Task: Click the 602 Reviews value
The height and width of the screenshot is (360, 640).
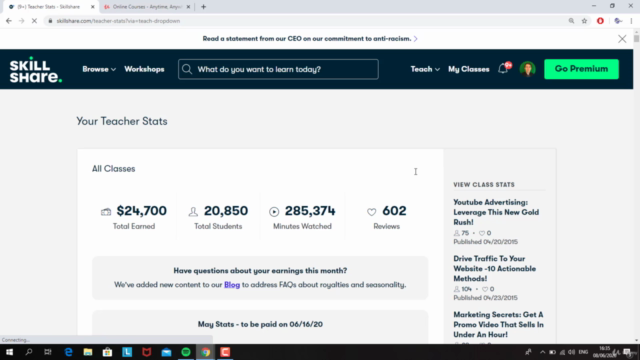Action: 394,211
